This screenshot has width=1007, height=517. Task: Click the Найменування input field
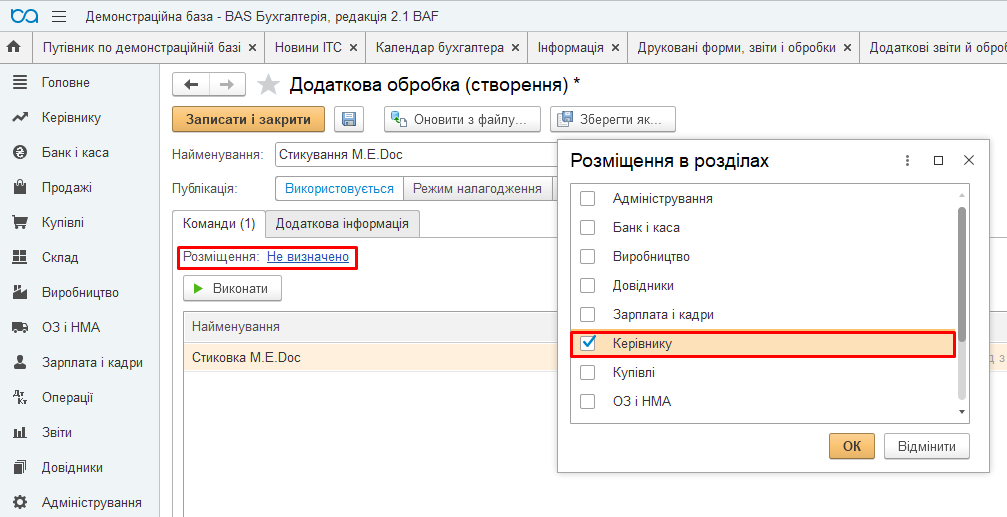tap(415, 155)
